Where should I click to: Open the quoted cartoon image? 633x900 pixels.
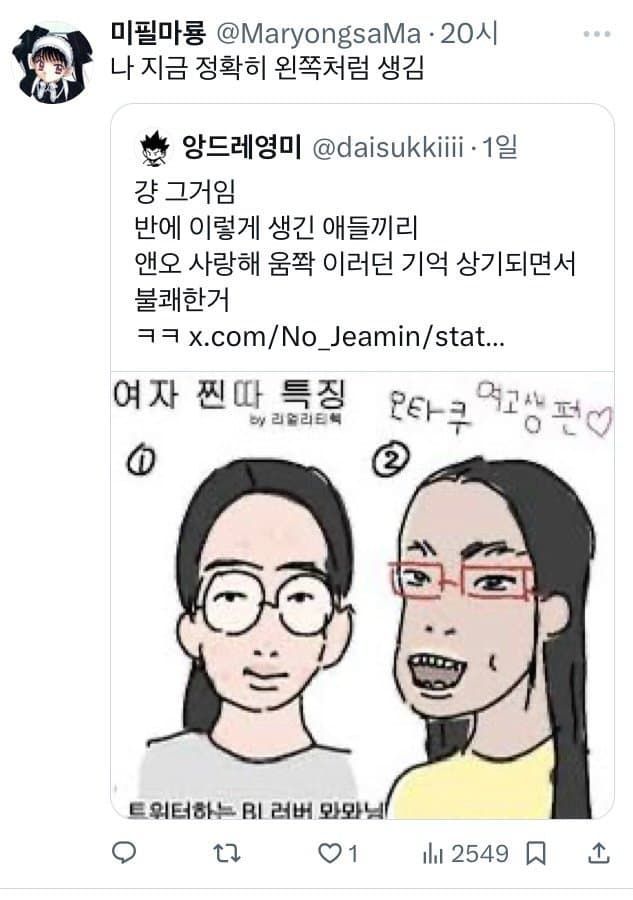pyautogui.click(x=362, y=595)
